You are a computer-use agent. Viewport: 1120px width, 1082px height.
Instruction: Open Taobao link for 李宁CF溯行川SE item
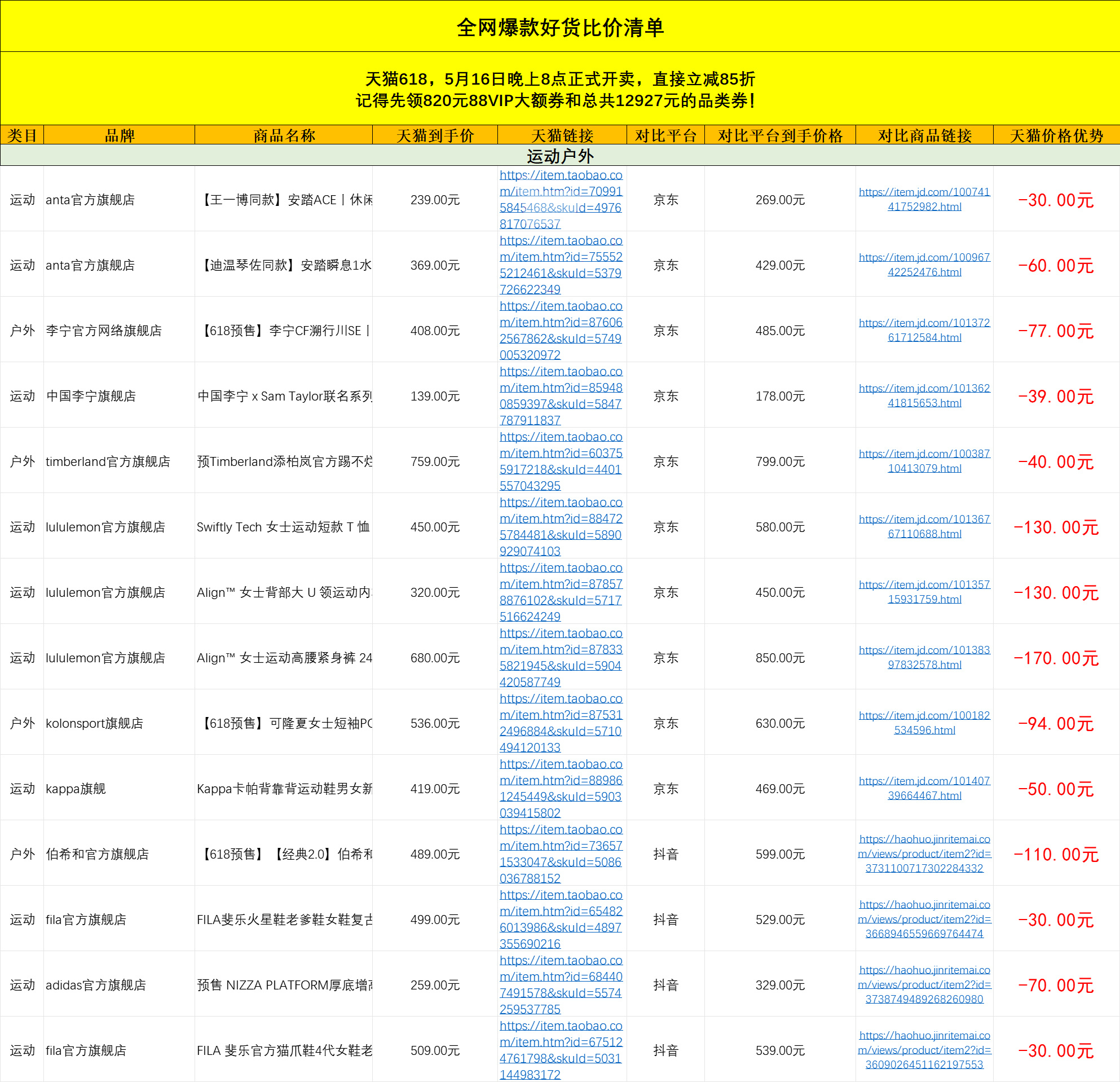pos(561,331)
